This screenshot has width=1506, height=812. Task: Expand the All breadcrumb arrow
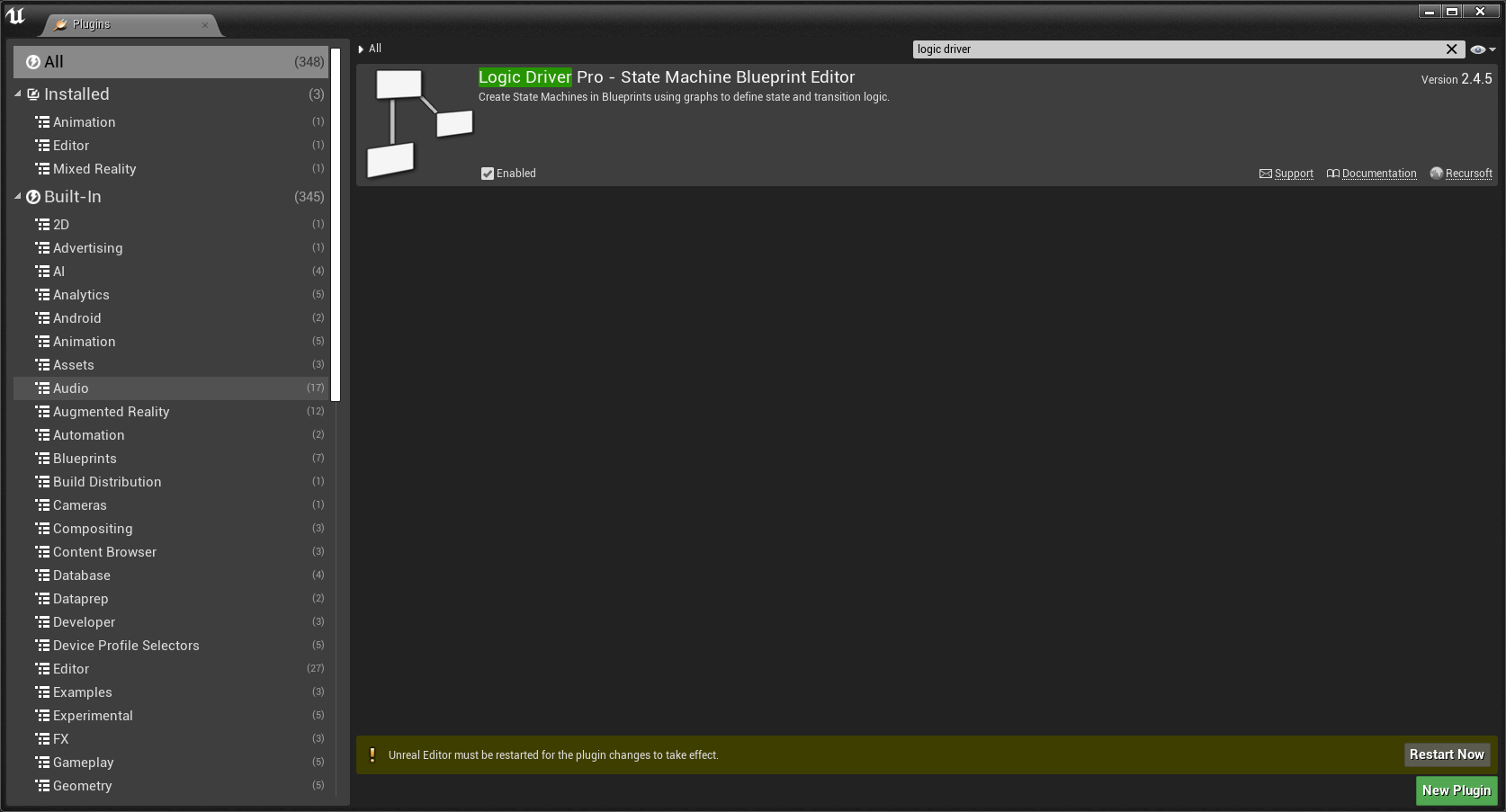pos(361,49)
